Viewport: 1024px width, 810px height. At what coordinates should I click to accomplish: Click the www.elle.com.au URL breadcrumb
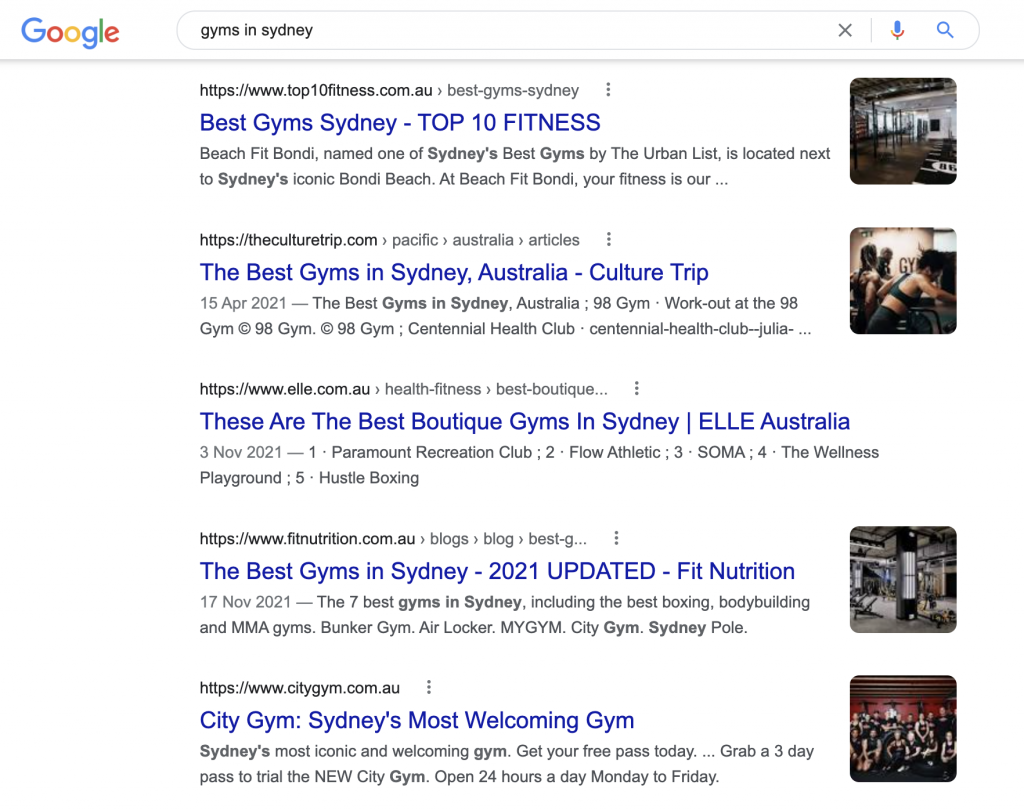[404, 389]
